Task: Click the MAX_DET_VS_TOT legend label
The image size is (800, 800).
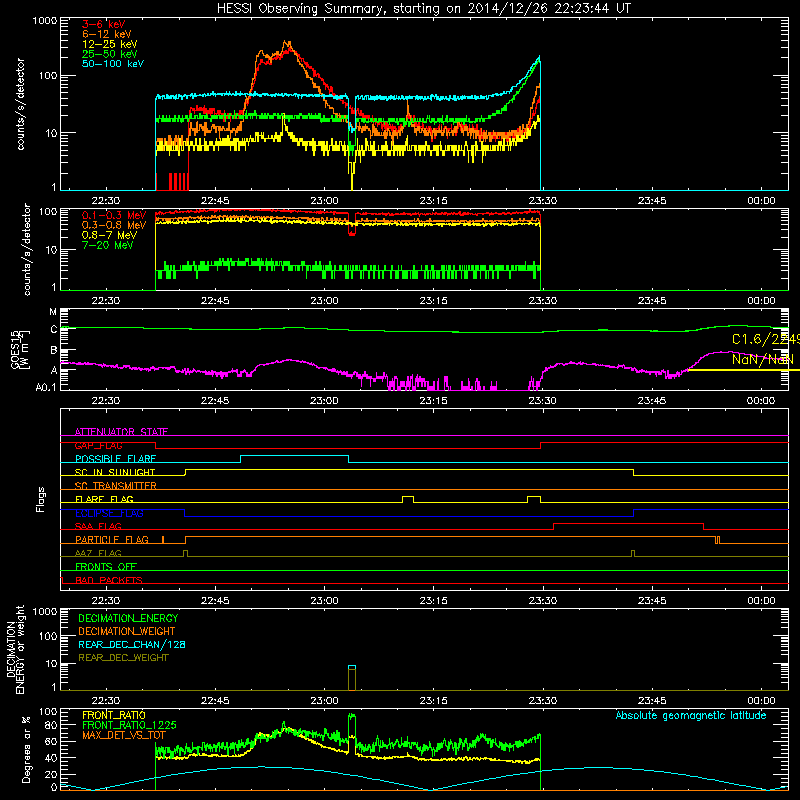Action: click(x=124, y=735)
